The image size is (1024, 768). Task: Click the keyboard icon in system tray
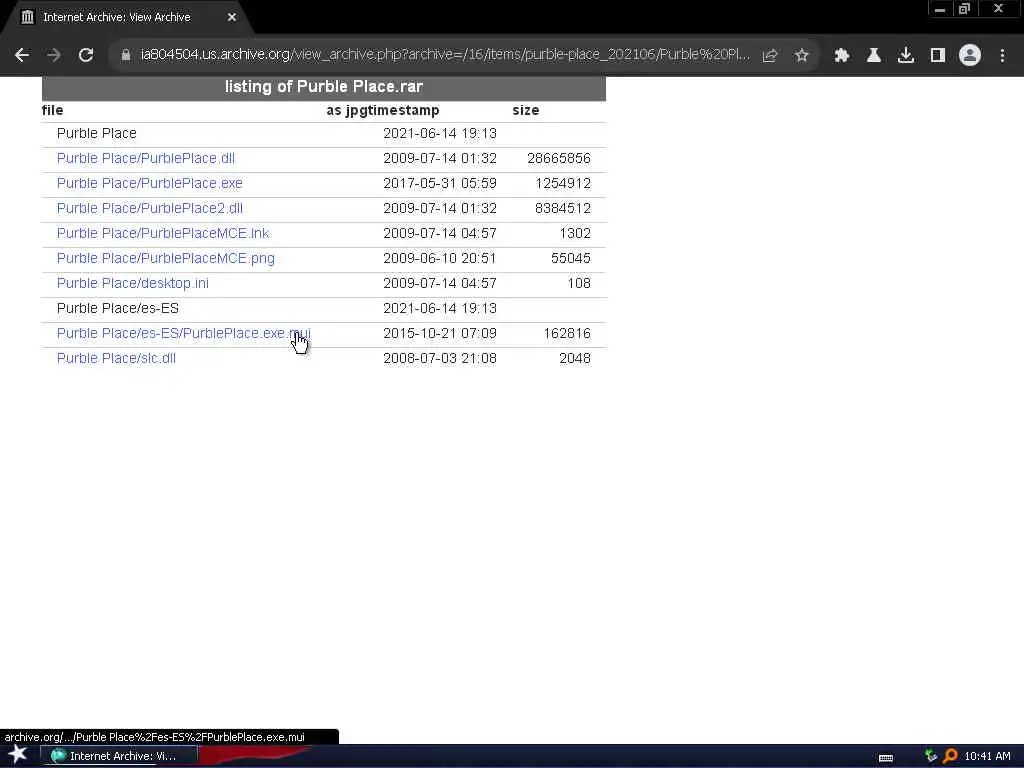(886, 757)
